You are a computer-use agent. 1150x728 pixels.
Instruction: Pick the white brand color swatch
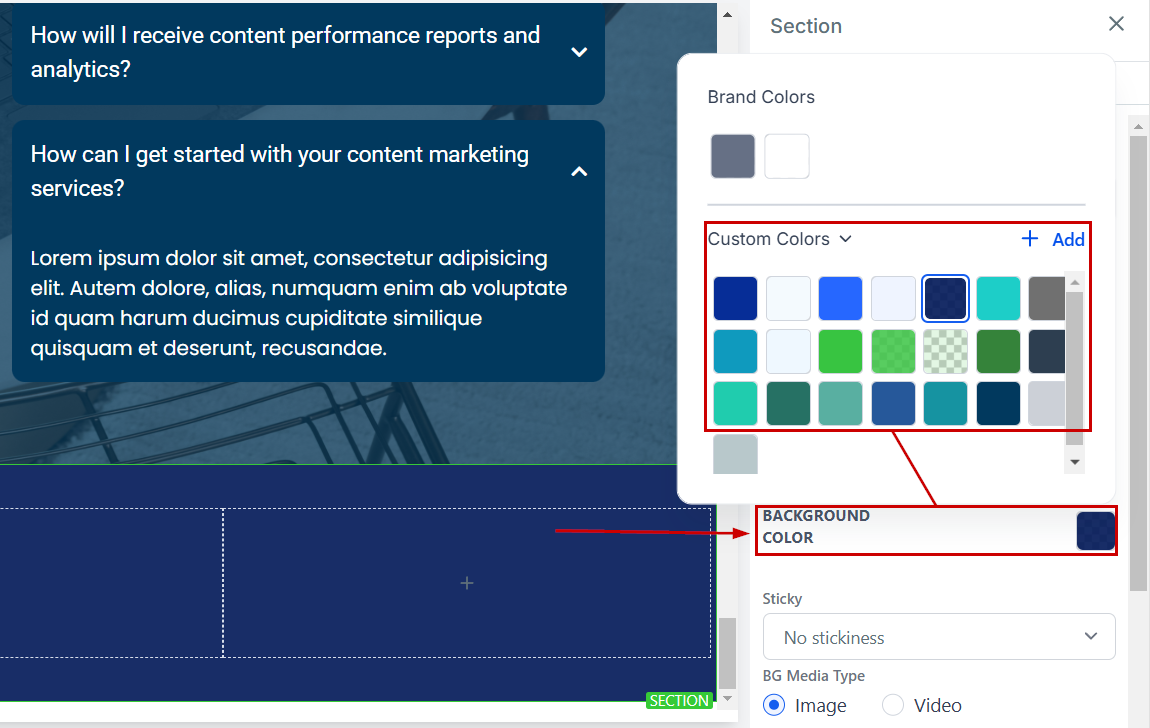click(786, 157)
